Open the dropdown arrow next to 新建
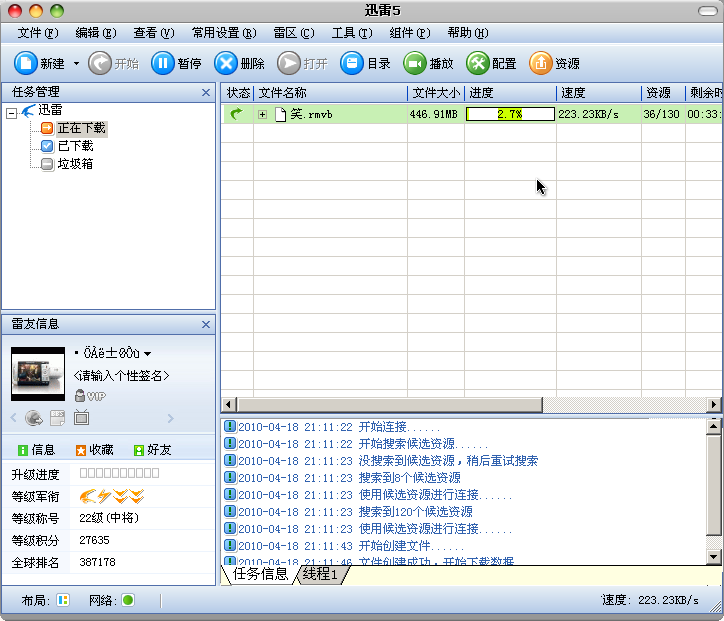The height and width of the screenshot is (621, 724). [76, 64]
